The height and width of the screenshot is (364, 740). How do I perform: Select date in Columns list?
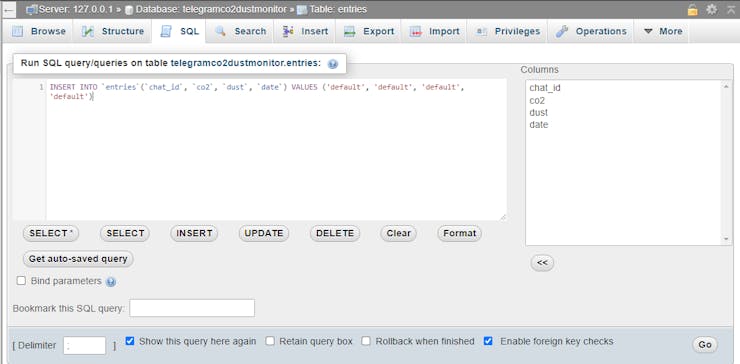[538, 125]
